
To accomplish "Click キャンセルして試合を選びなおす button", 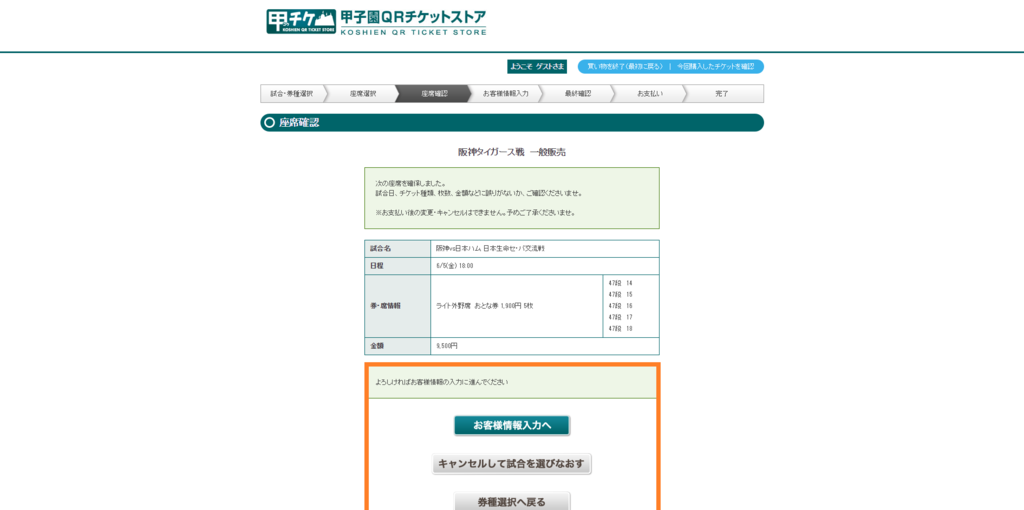I will coord(512,464).
